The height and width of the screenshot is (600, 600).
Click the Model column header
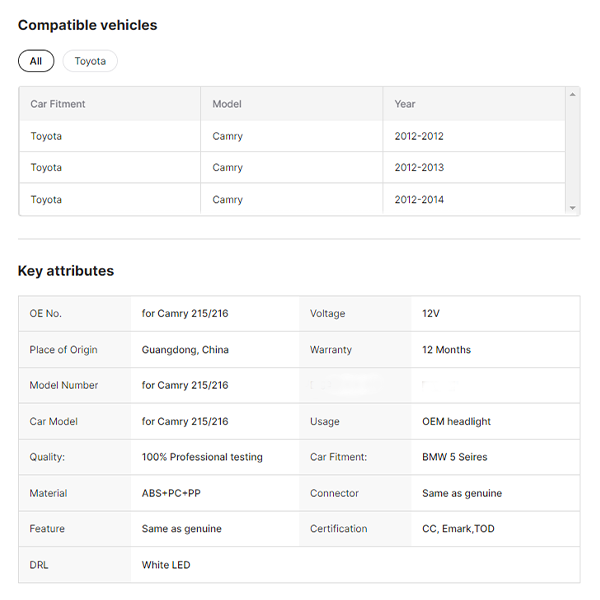[227, 104]
